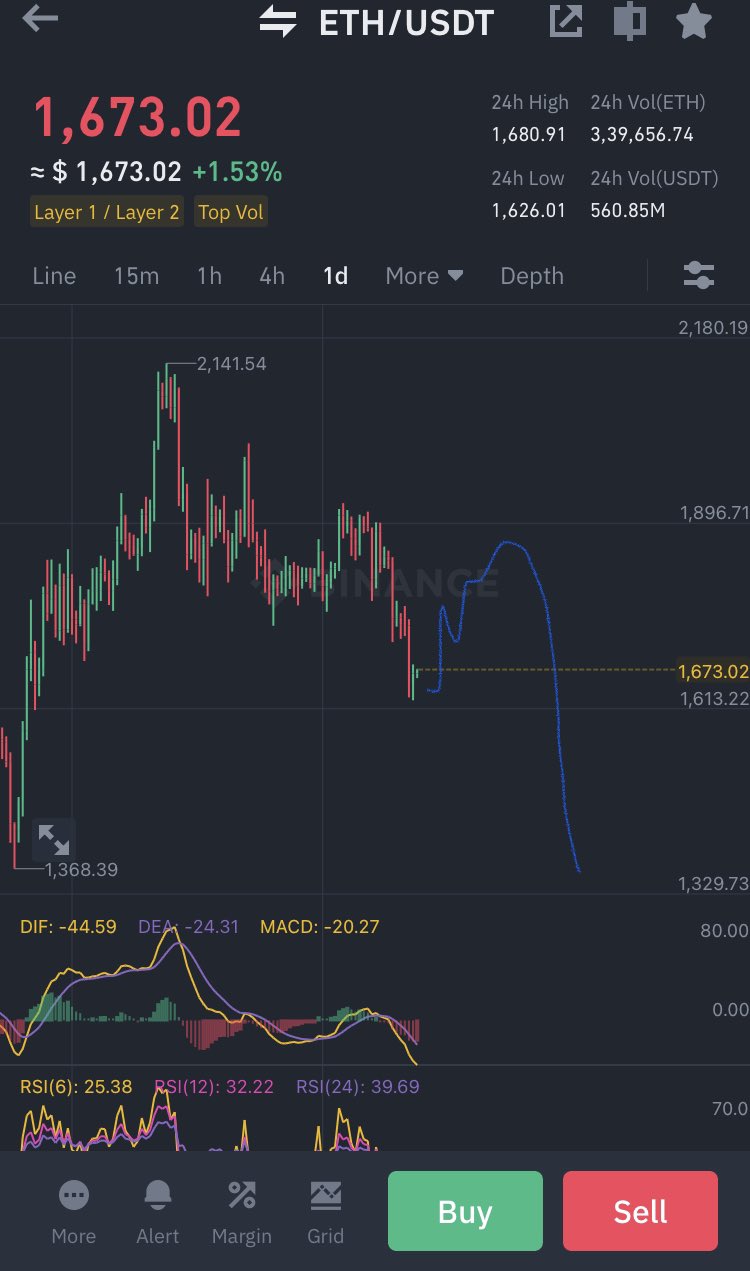Expand the chart to fullscreen
Screen dimensions: 750x1271
pos(53,839)
